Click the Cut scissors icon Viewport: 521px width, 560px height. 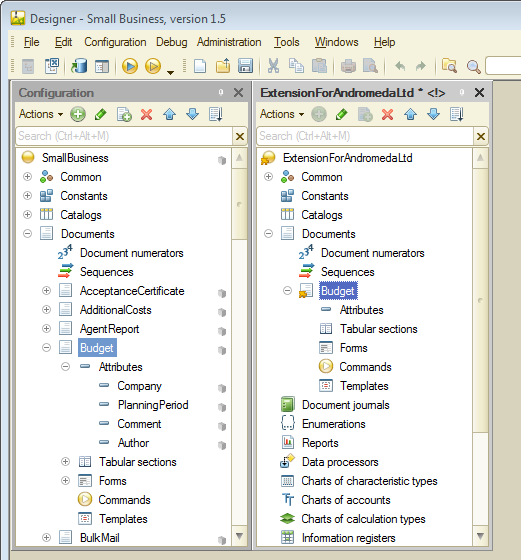[x=273, y=66]
